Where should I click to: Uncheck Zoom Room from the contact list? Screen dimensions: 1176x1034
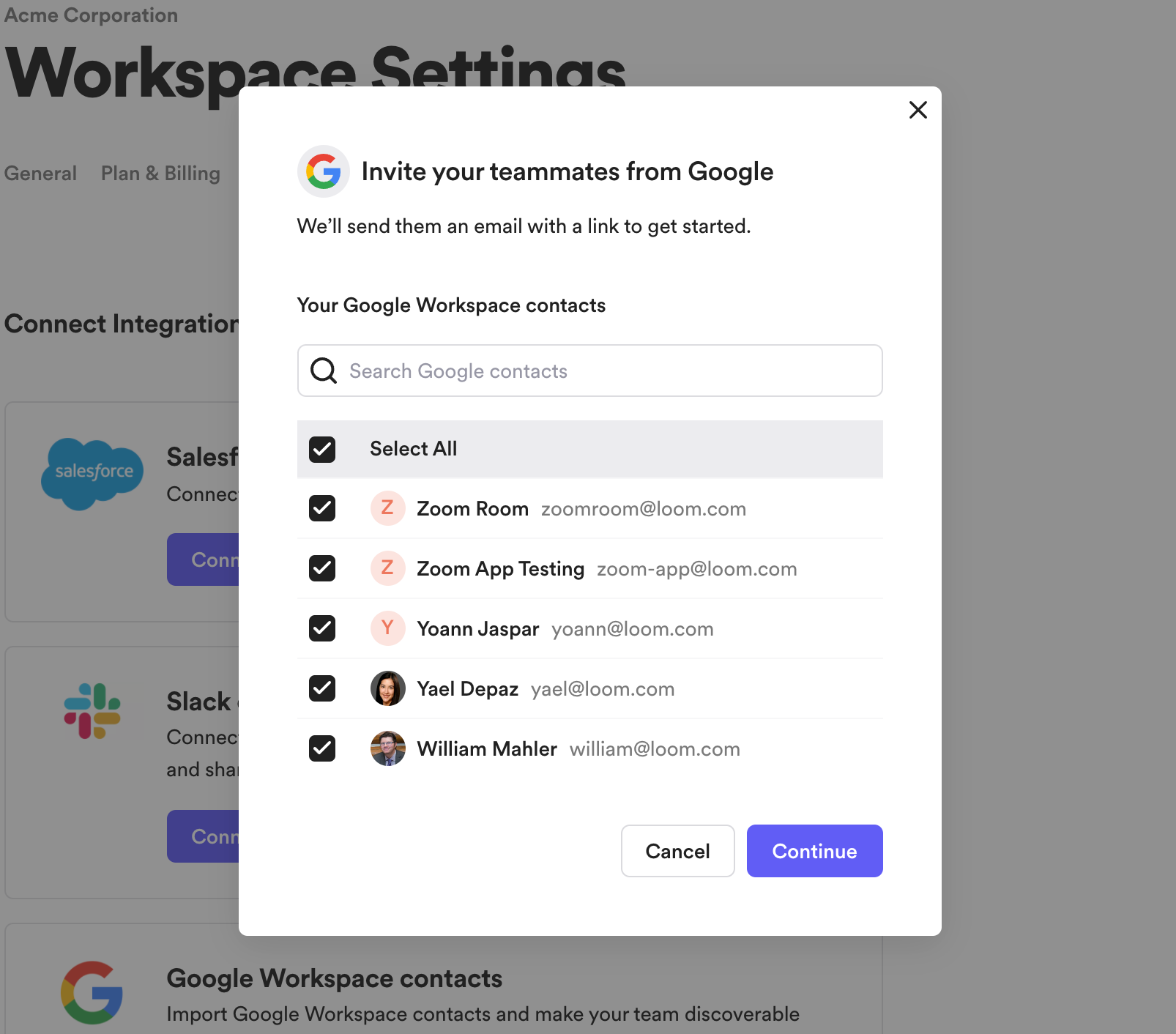[321, 508]
